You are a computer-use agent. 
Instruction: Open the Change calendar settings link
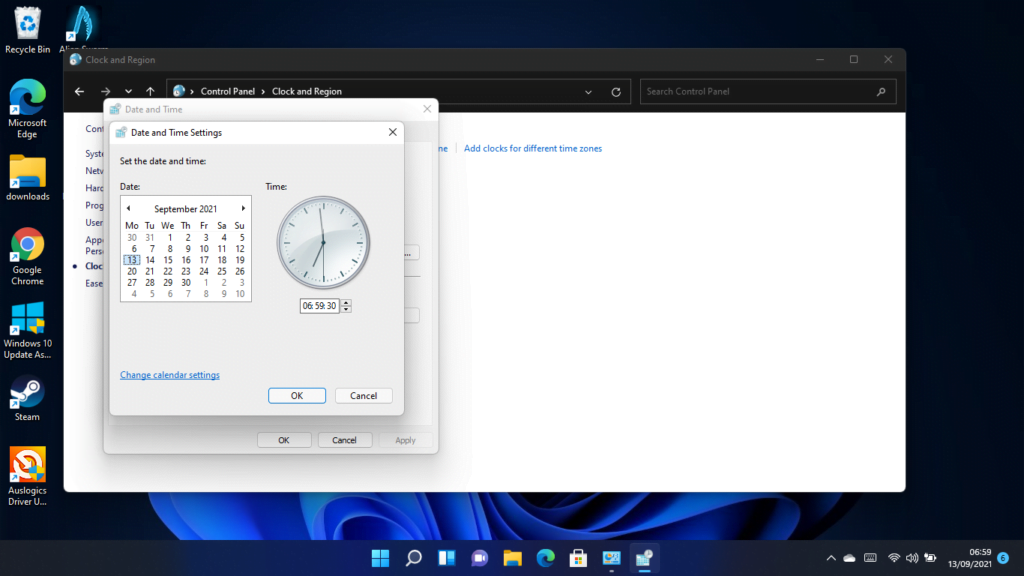pyautogui.click(x=169, y=374)
